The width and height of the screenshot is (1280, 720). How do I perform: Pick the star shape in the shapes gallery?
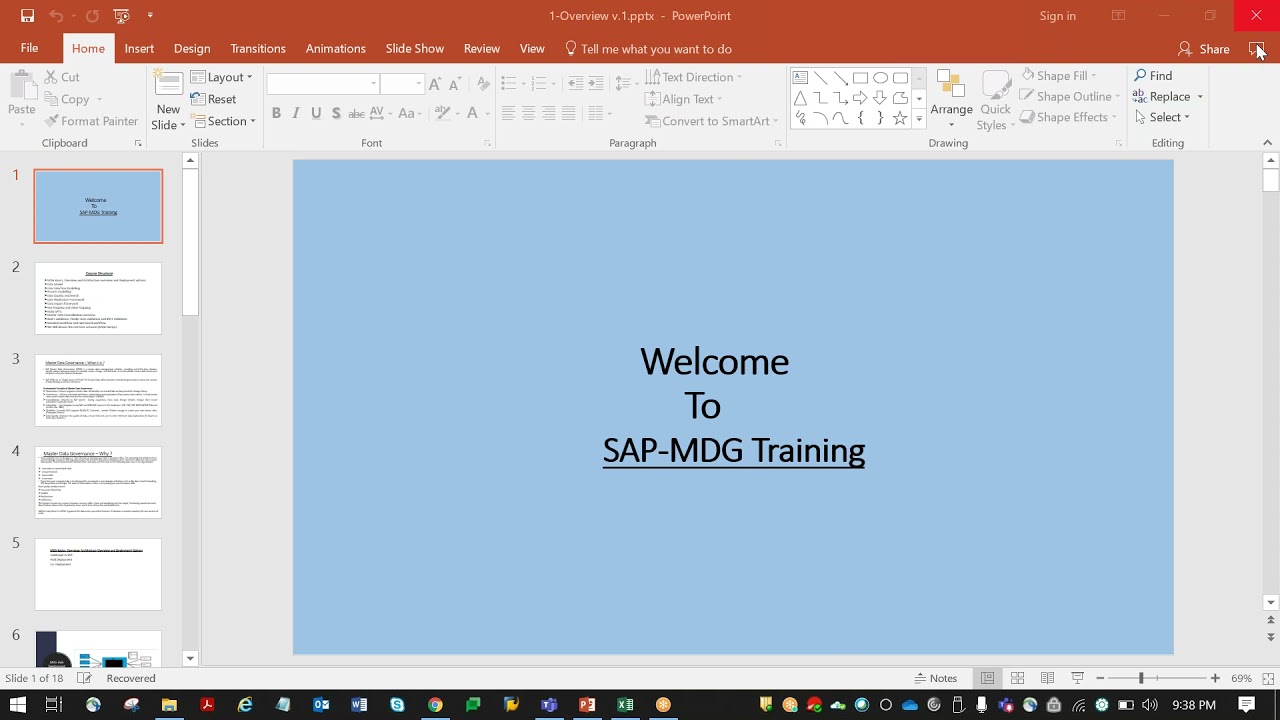tap(900, 118)
